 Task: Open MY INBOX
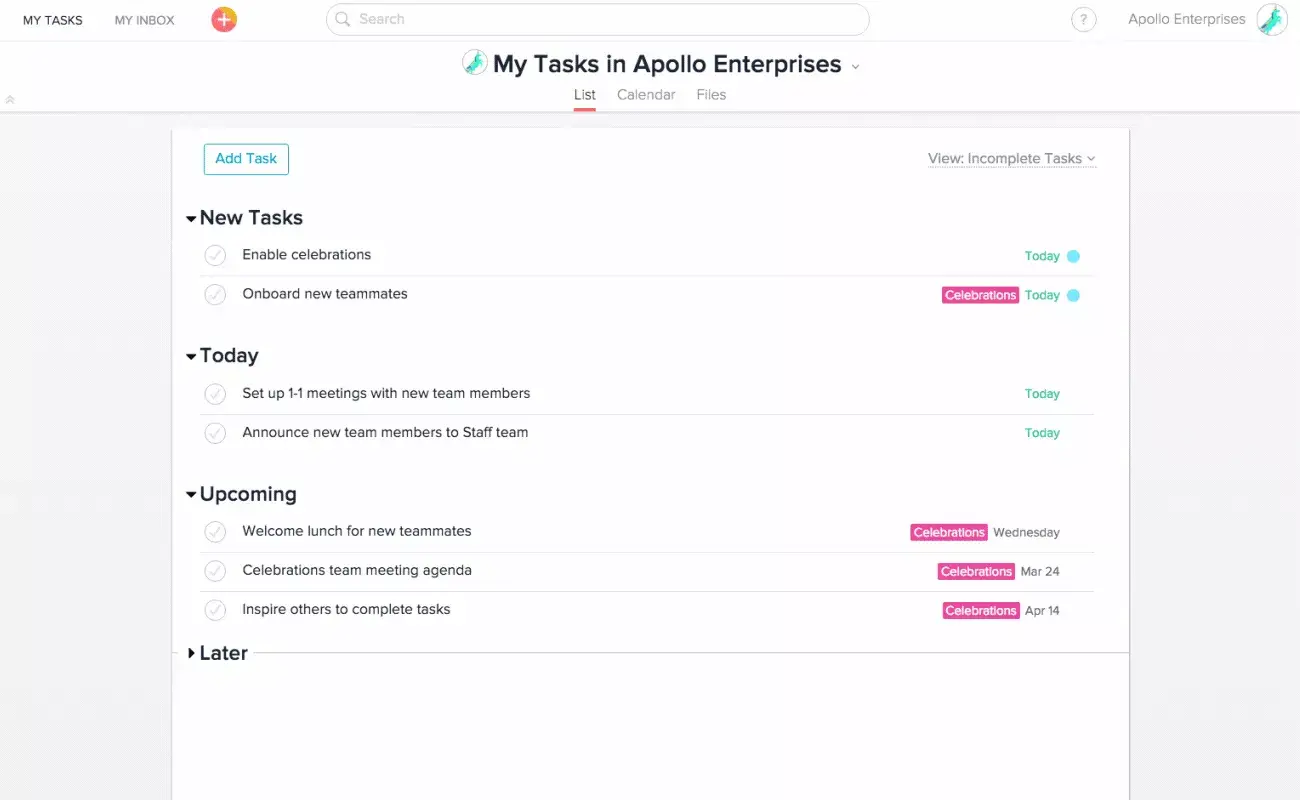(x=143, y=19)
